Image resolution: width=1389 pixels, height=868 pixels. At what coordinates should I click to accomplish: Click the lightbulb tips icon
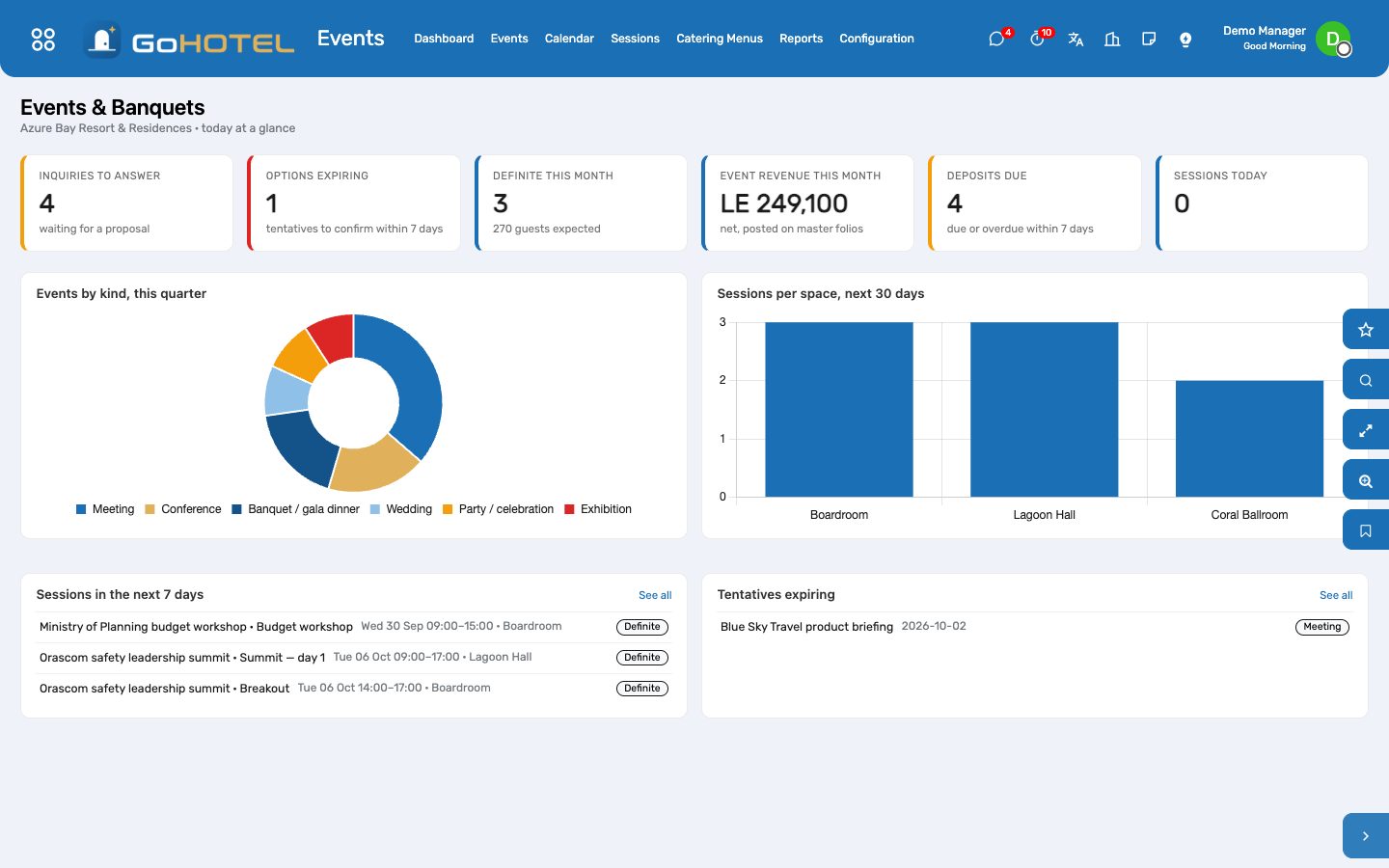[1185, 39]
